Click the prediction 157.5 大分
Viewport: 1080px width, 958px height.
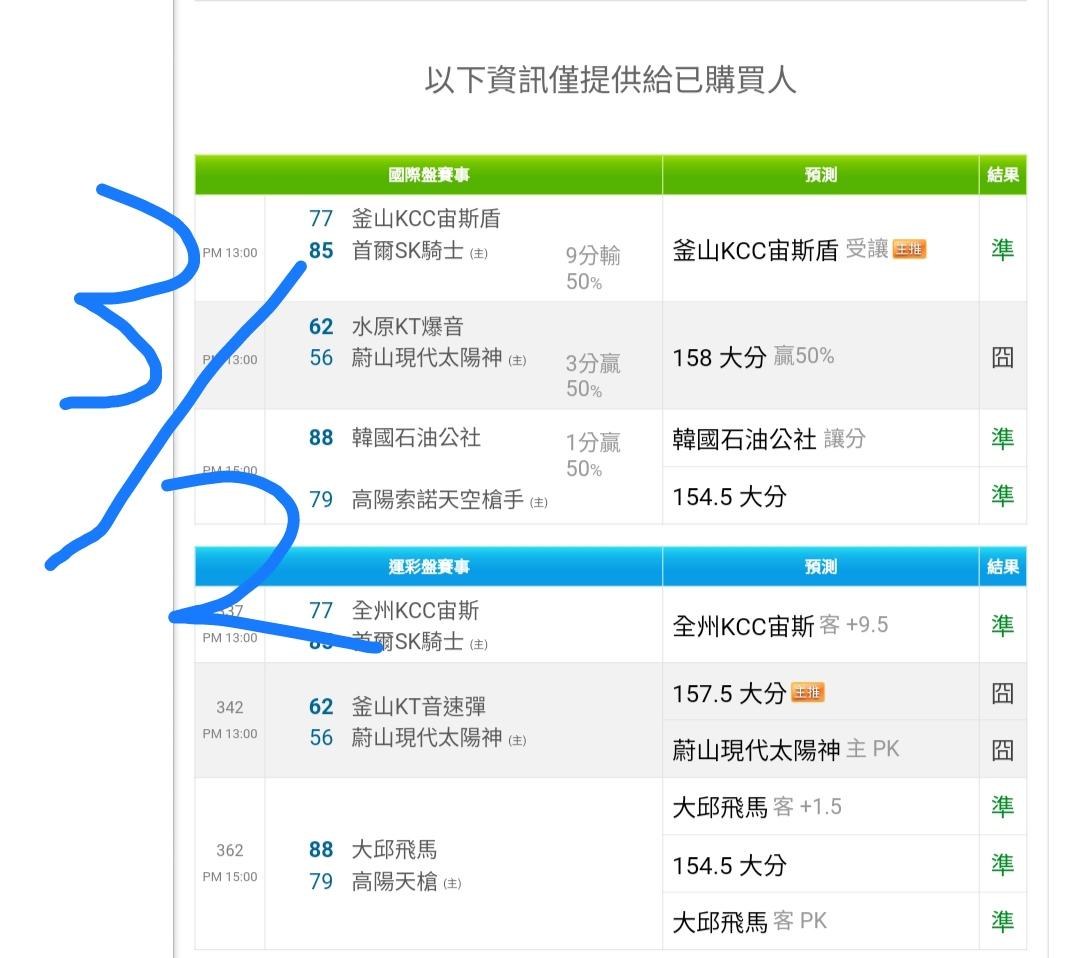729,693
